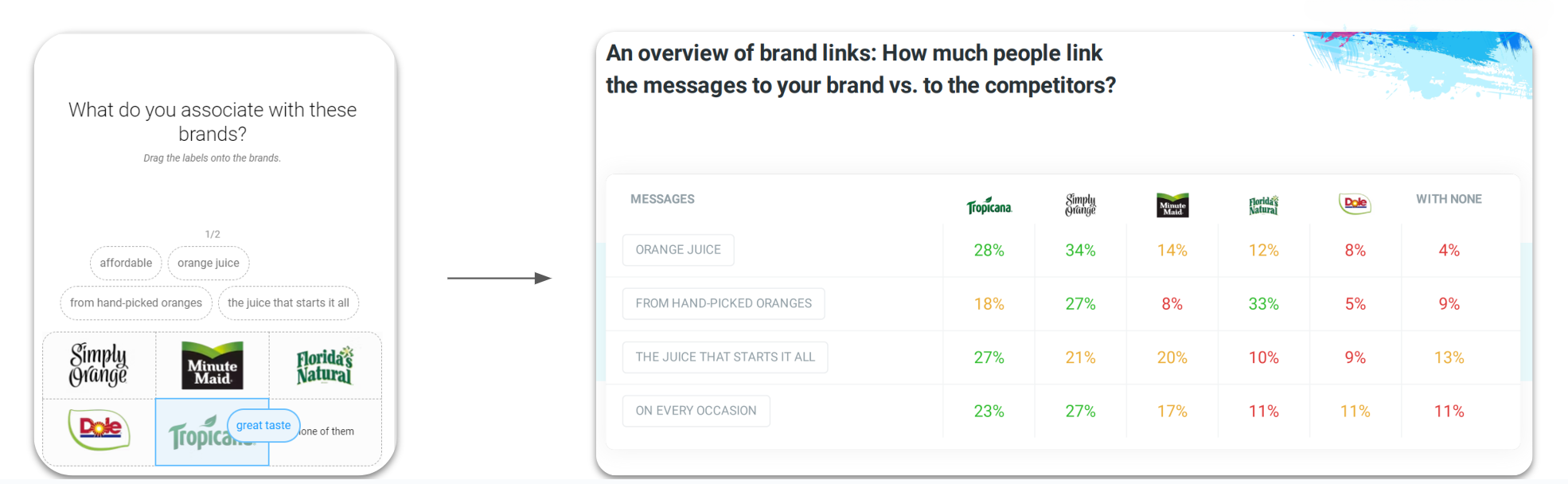Click the Florida's Natural brand tile
Image resolution: width=1568 pixels, height=484 pixels.
325,365
